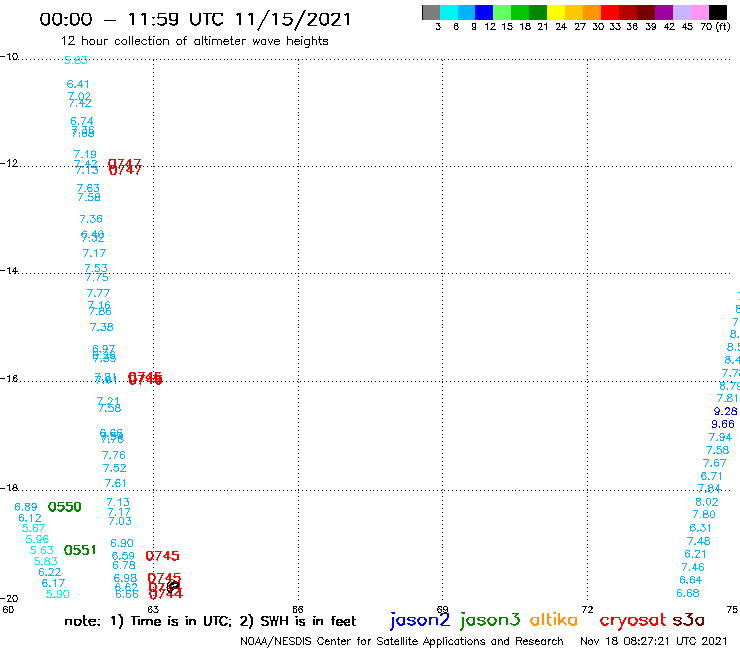Select the pink swatch in the color scale
This screenshot has width=740, height=650.
pos(699,12)
